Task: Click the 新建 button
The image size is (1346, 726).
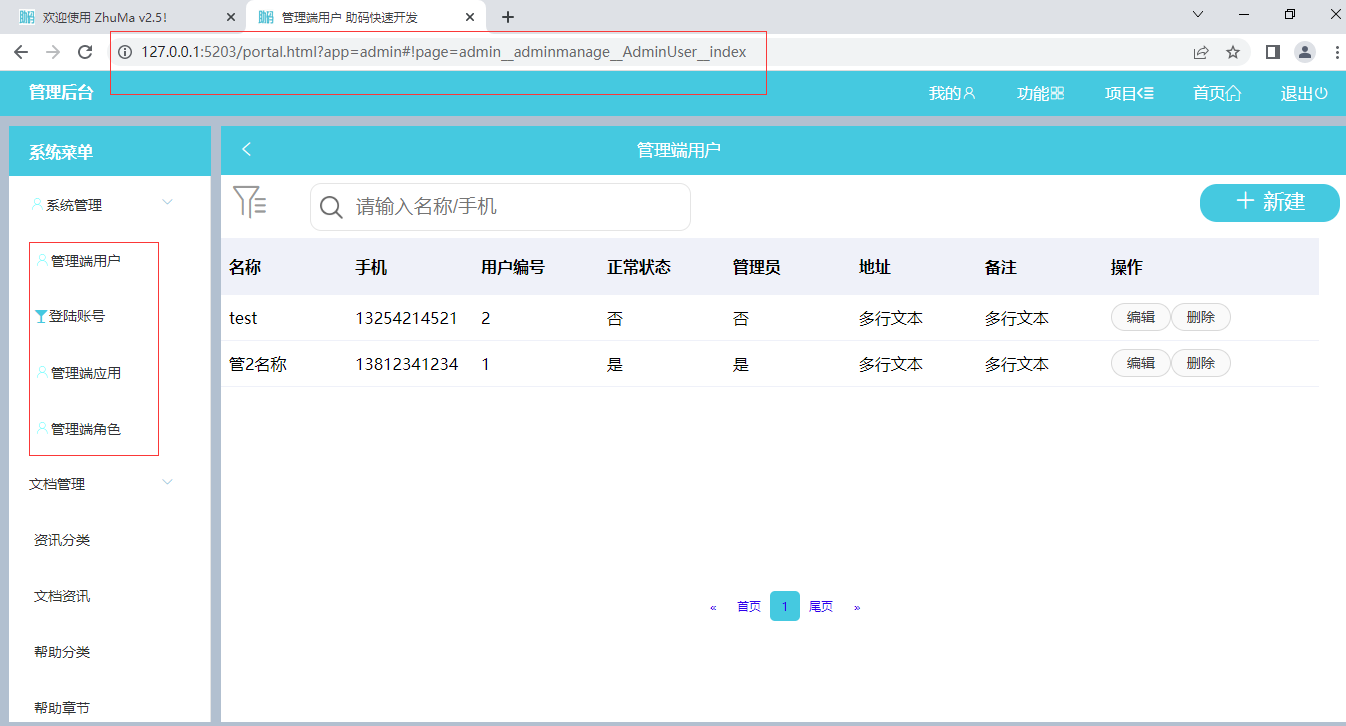Action: point(1270,202)
